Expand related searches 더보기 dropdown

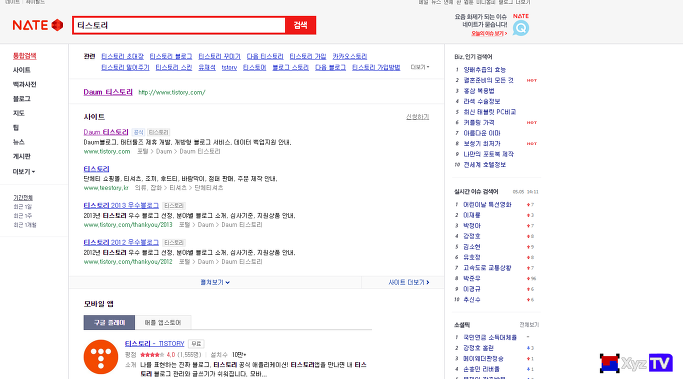click(420, 67)
